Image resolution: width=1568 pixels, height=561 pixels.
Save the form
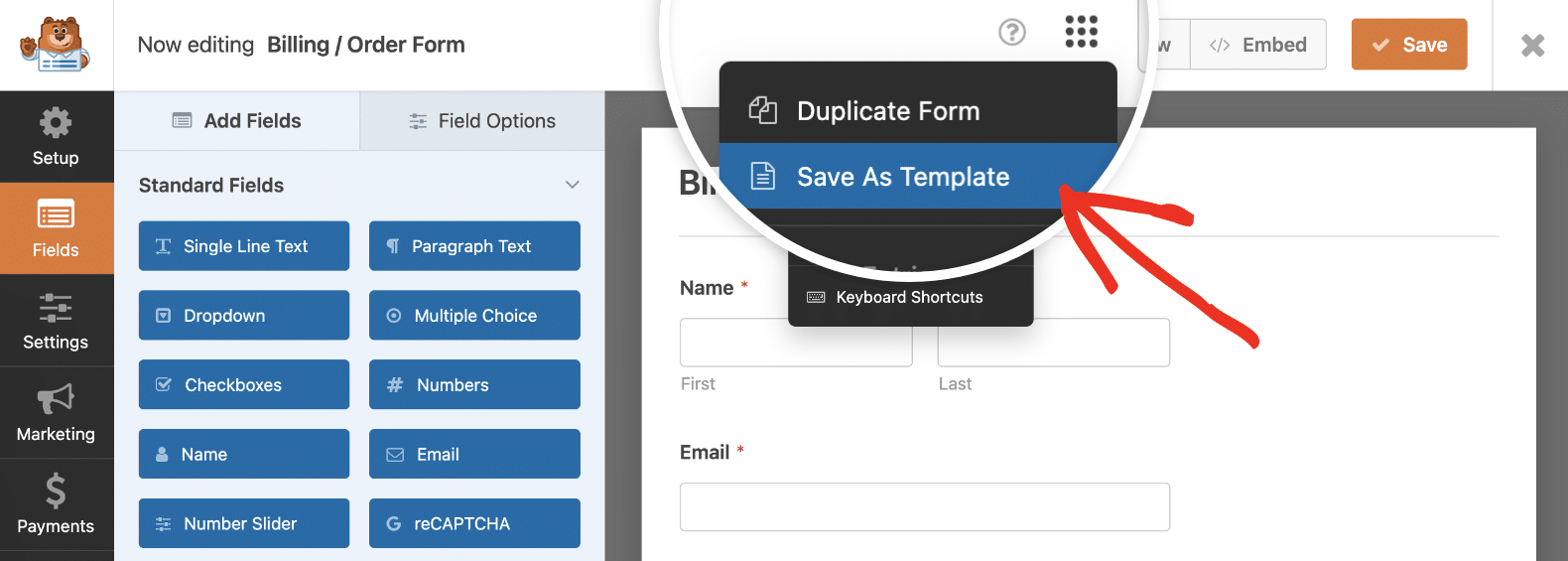tap(1408, 45)
